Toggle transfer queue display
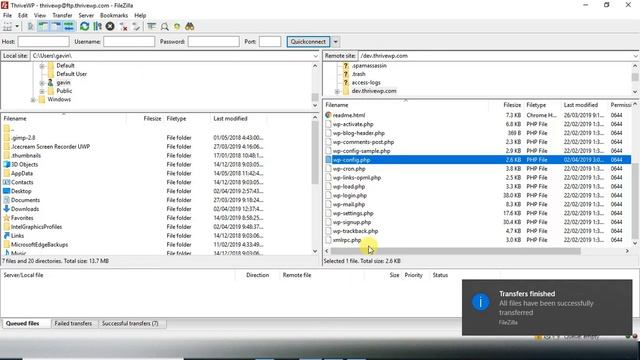Viewport: 640px width, 360px height. [x=69, y=27]
